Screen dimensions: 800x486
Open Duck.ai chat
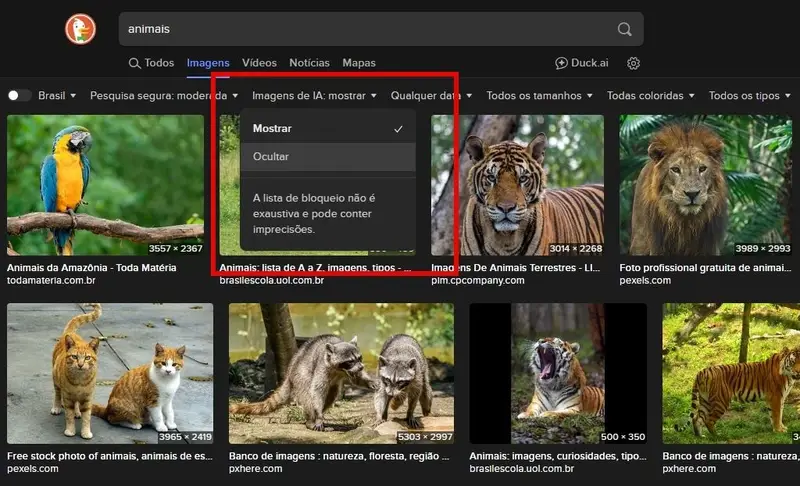[x=582, y=63]
